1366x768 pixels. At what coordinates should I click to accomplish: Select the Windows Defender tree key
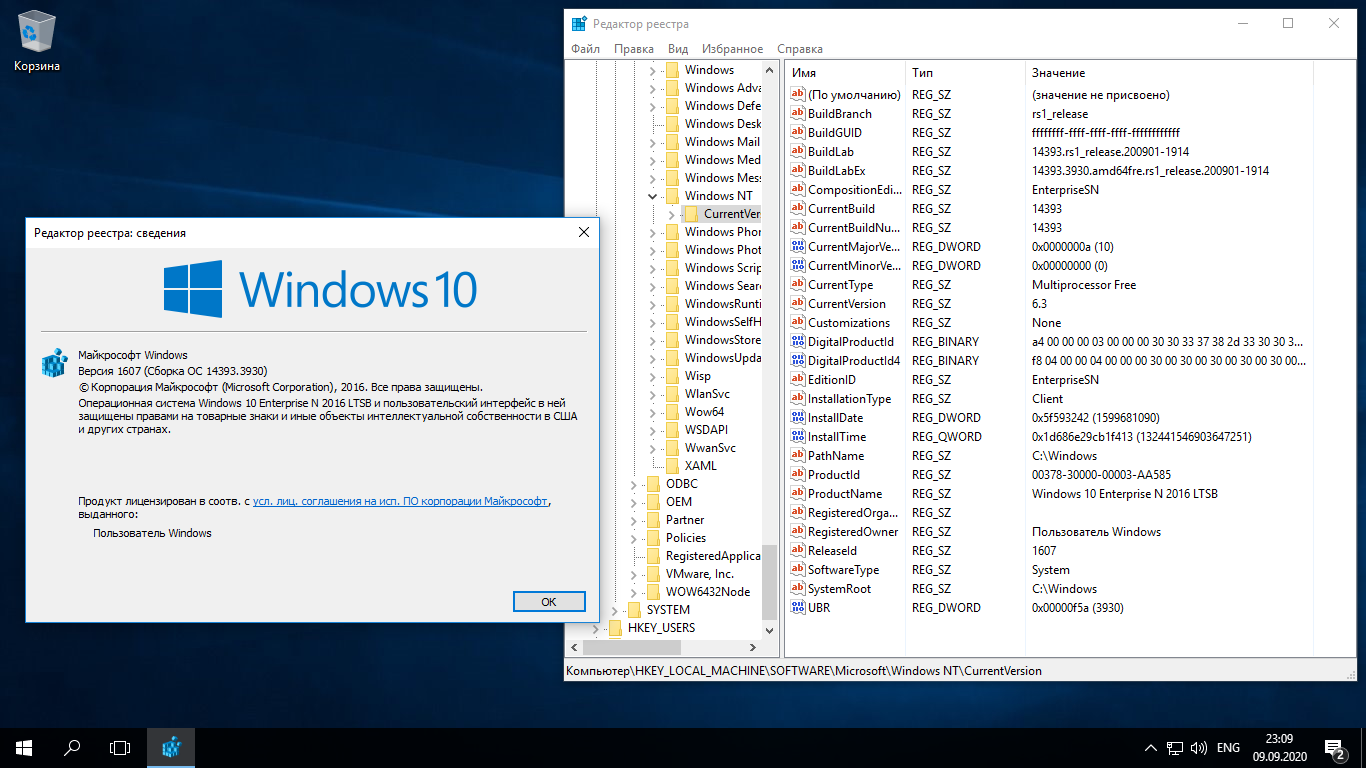[723, 105]
